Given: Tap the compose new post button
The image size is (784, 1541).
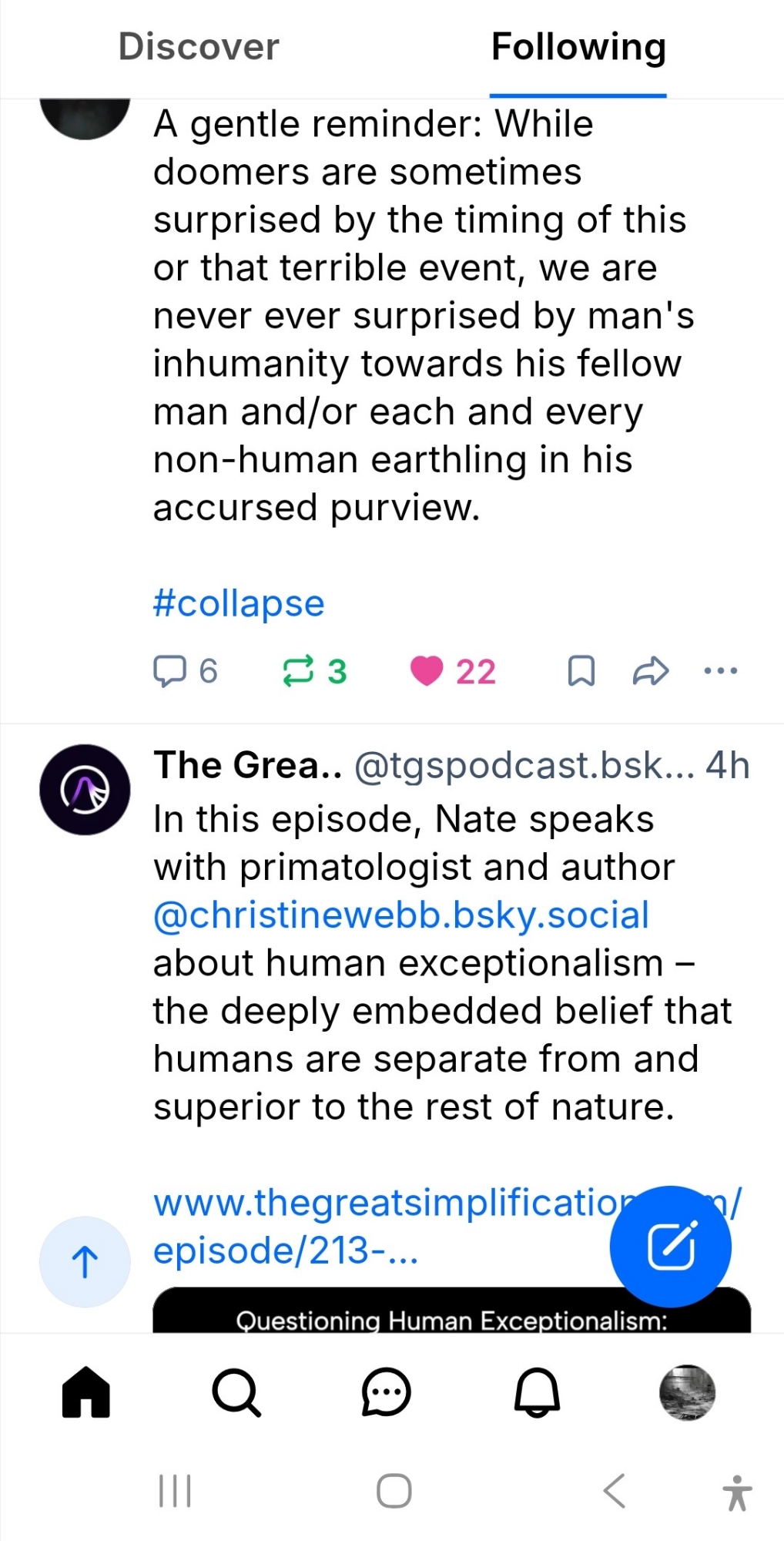Looking at the screenshot, I should [x=670, y=1246].
